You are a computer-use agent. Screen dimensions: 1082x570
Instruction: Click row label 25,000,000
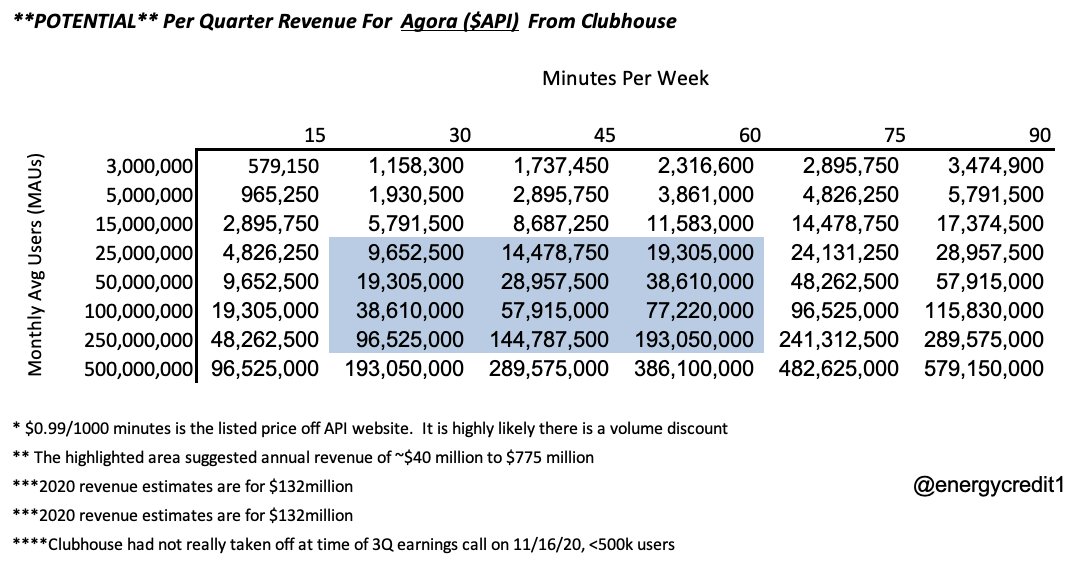(144, 253)
